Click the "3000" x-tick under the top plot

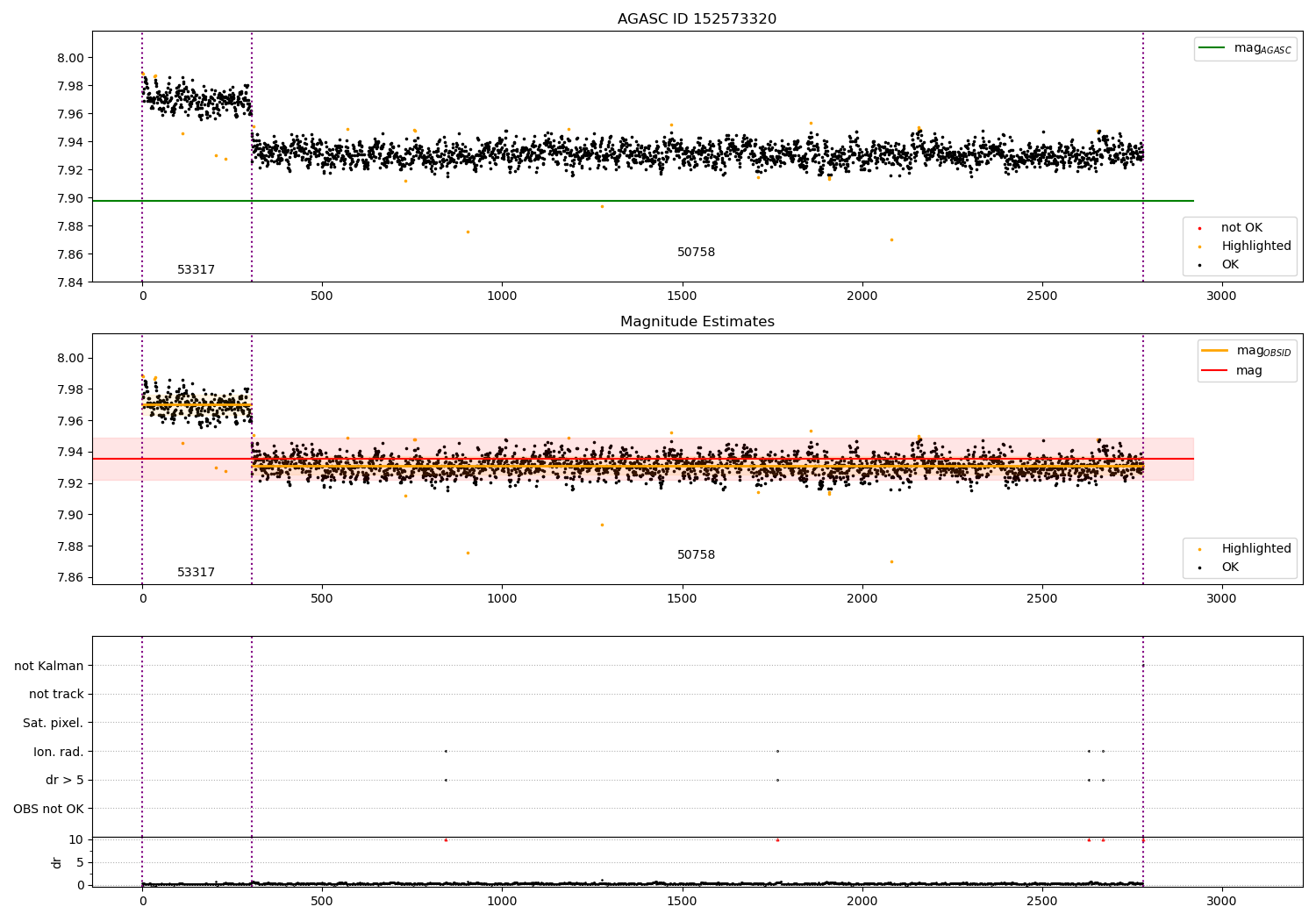tap(1221, 296)
